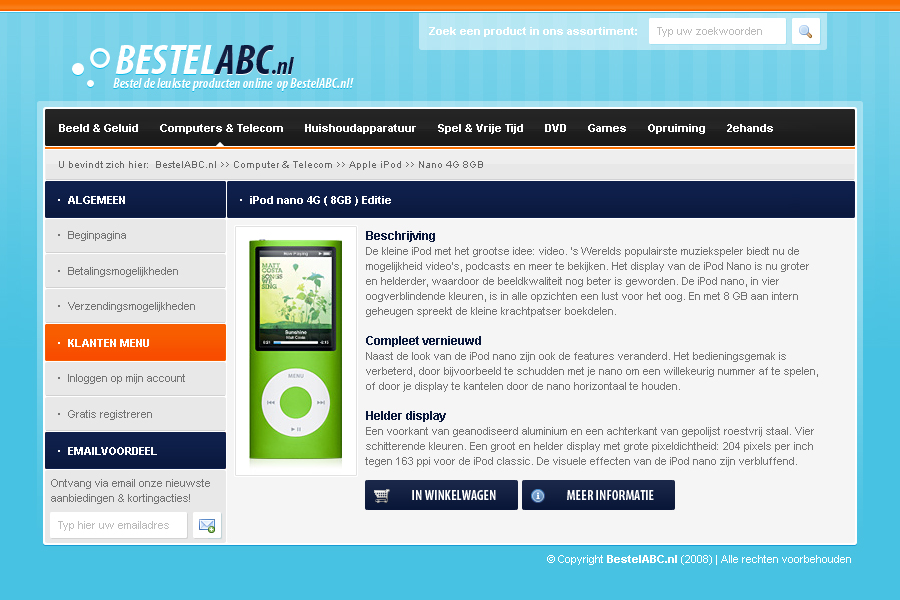Screen dimensions: 900x600
Task: Click the EMAILVOORDEEL sidebar header
Action: (x=135, y=451)
